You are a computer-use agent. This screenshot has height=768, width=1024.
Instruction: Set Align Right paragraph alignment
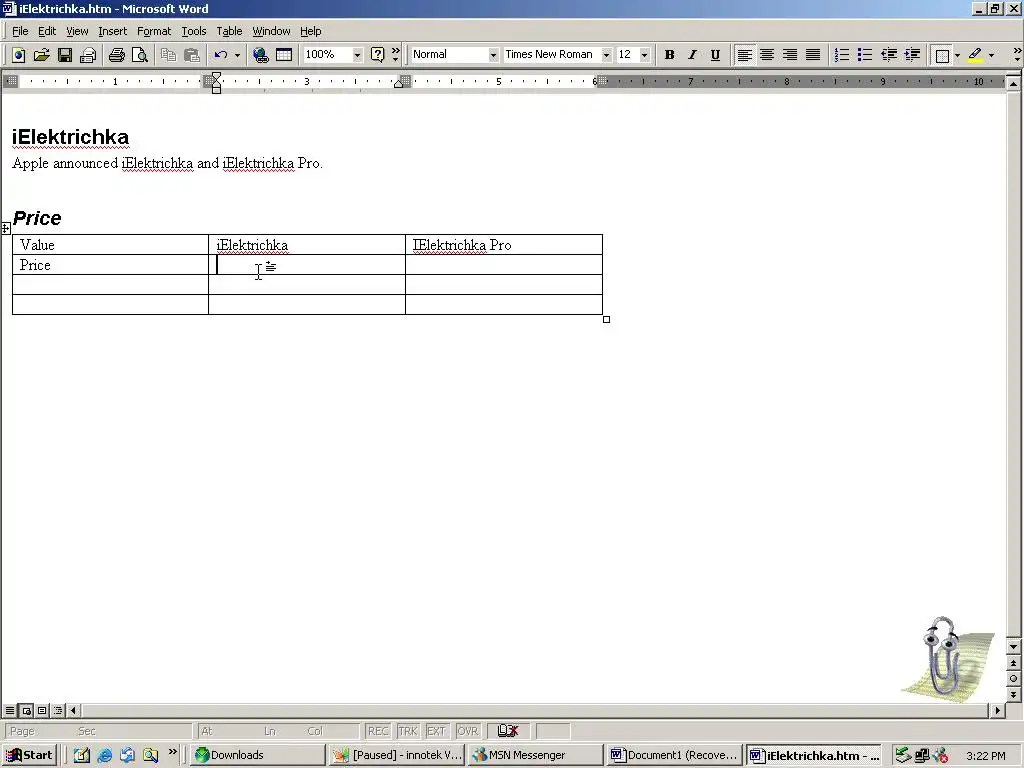790,55
